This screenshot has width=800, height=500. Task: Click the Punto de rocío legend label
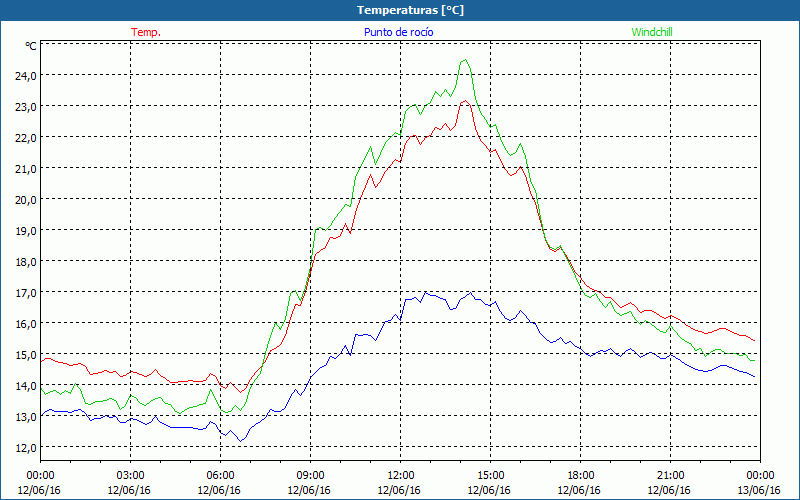[398, 32]
